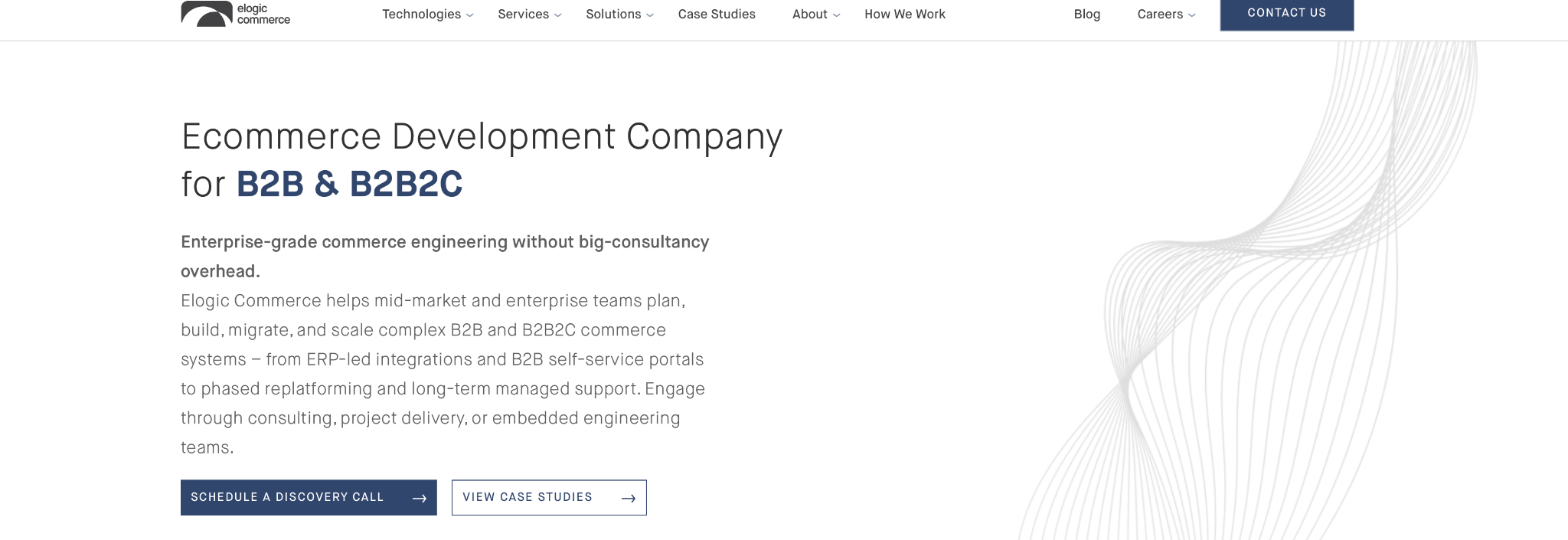Open the About menu label

tap(809, 15)
